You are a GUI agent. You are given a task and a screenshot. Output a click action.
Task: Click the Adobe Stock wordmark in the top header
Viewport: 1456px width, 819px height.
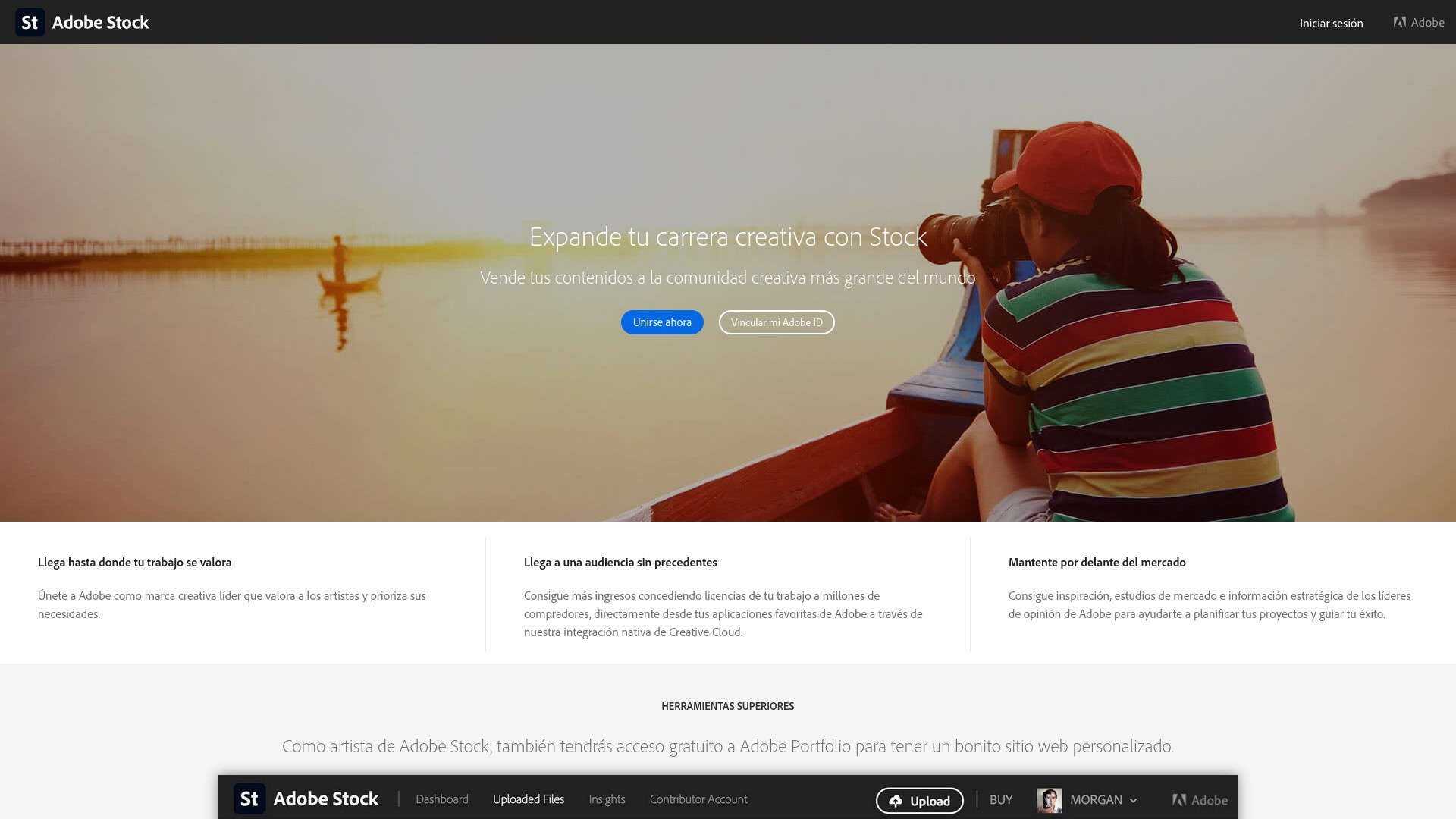click(x=101, y=22)
